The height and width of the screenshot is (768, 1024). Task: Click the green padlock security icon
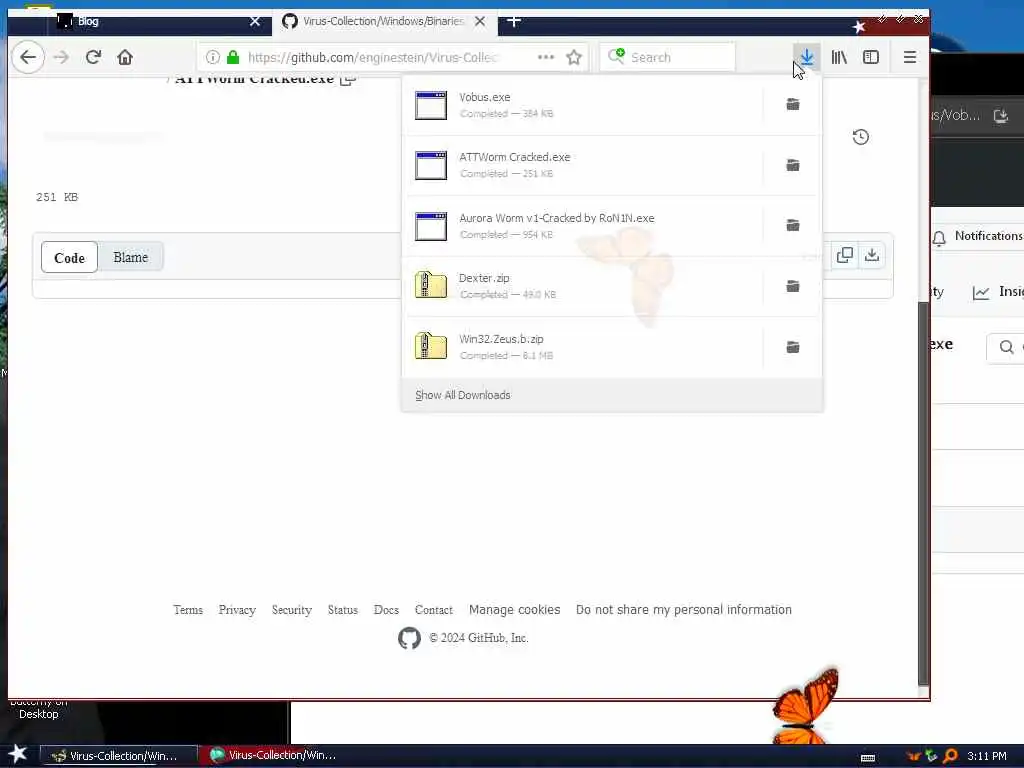click(x=233, y=57)
